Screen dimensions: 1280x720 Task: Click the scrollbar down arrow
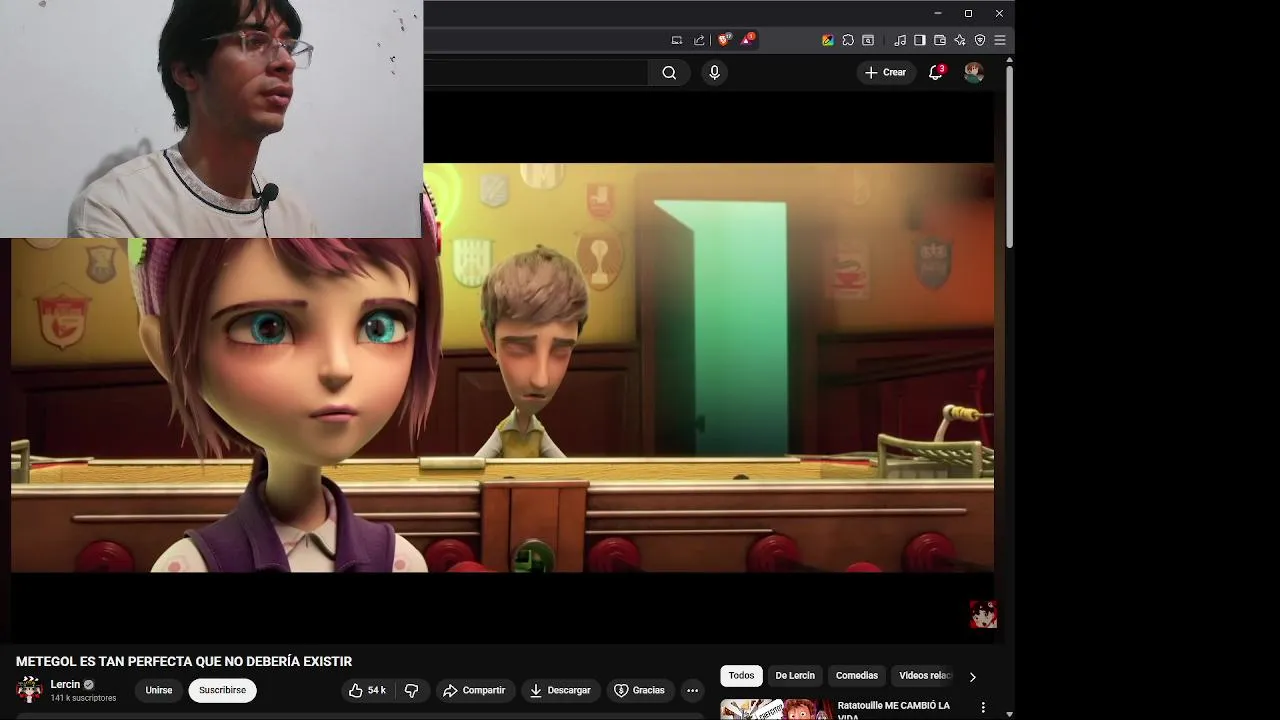coord(1009,714)
